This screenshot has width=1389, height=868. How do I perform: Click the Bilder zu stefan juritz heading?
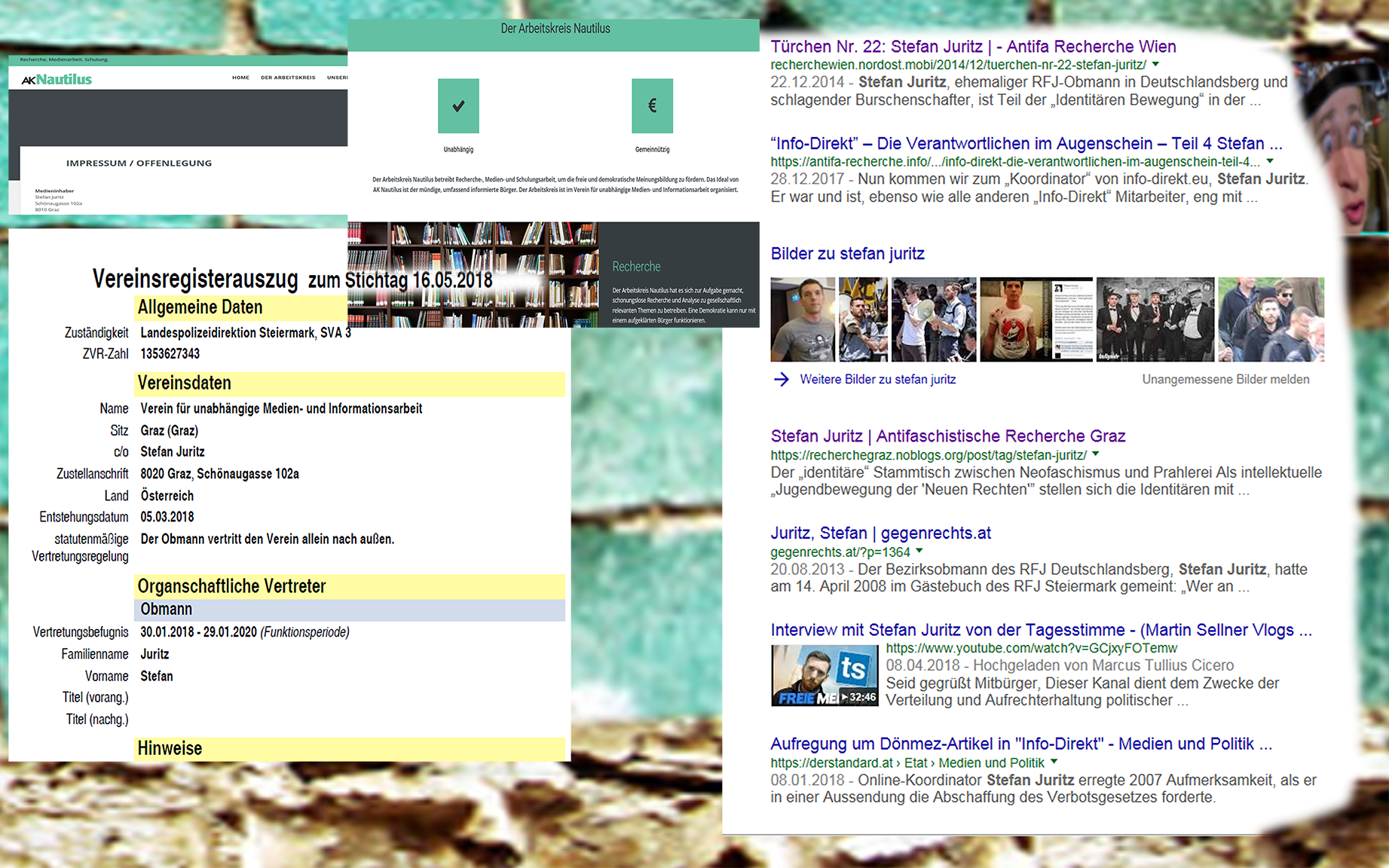point(847,254)
